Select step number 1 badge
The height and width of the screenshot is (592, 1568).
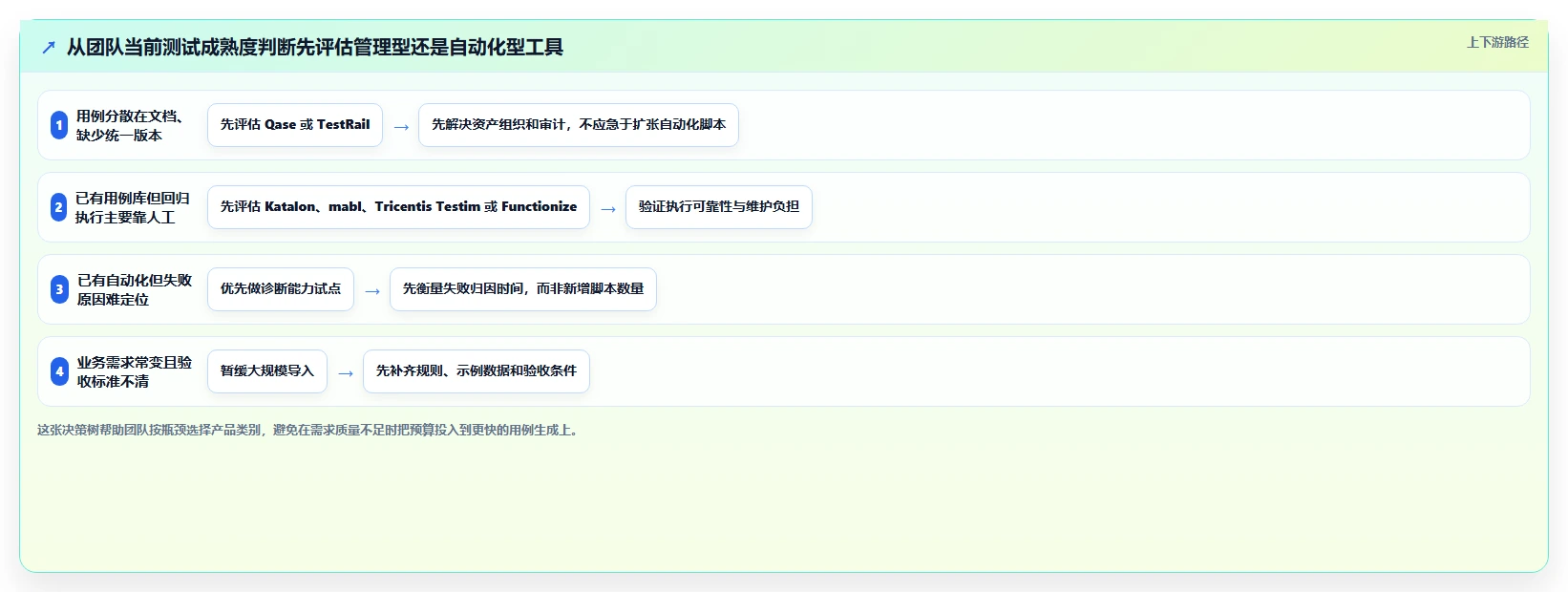tap(59, 125)
